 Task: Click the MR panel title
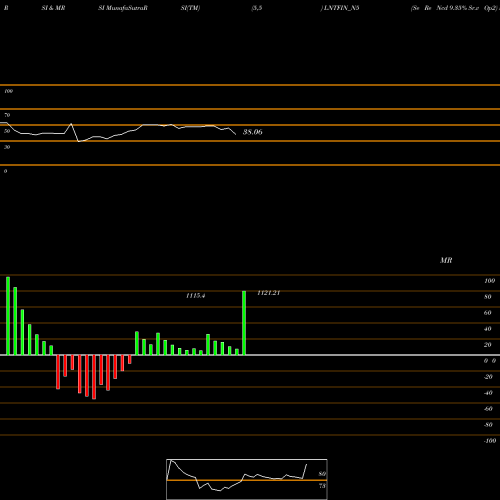(x=446, y=260)
